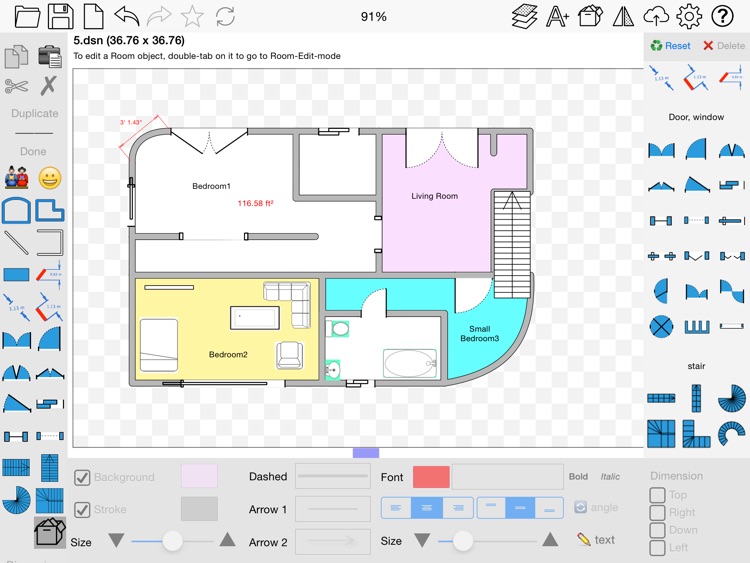Image resolution: width=750 pixels, height=563 pixels.
Task: Decrease font Size with down arrow
Action: pos(422,541)
